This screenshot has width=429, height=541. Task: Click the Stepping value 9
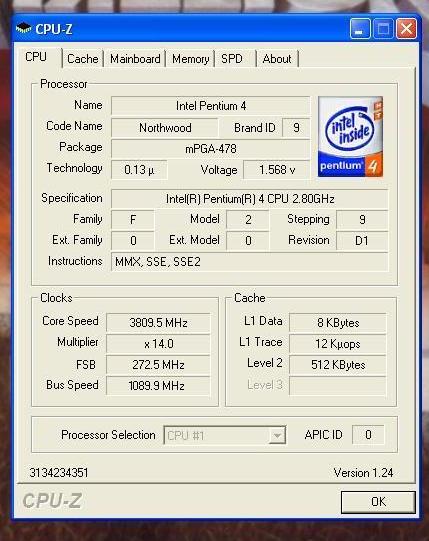tap(362, 220)
